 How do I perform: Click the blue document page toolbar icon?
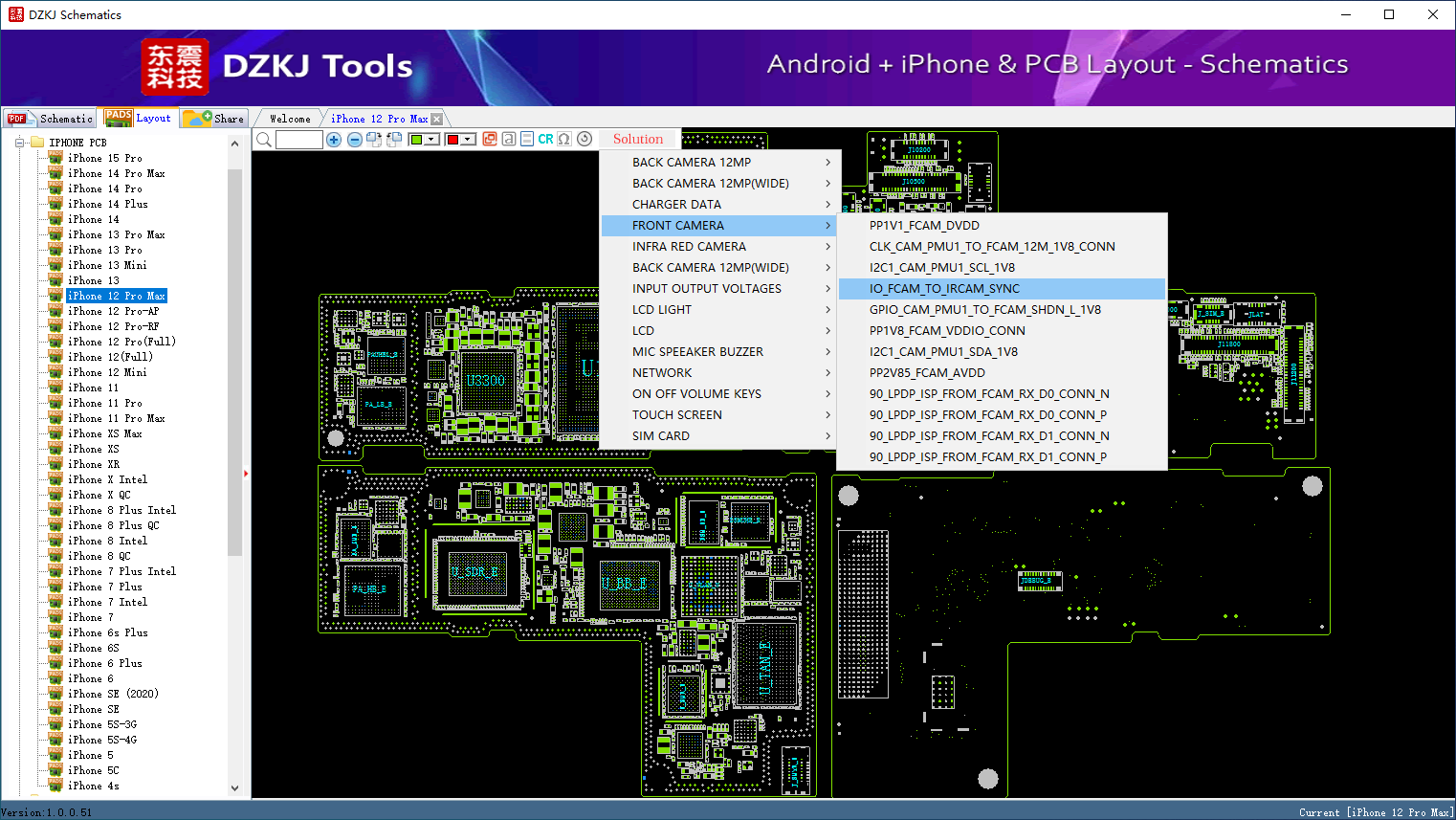527,139
